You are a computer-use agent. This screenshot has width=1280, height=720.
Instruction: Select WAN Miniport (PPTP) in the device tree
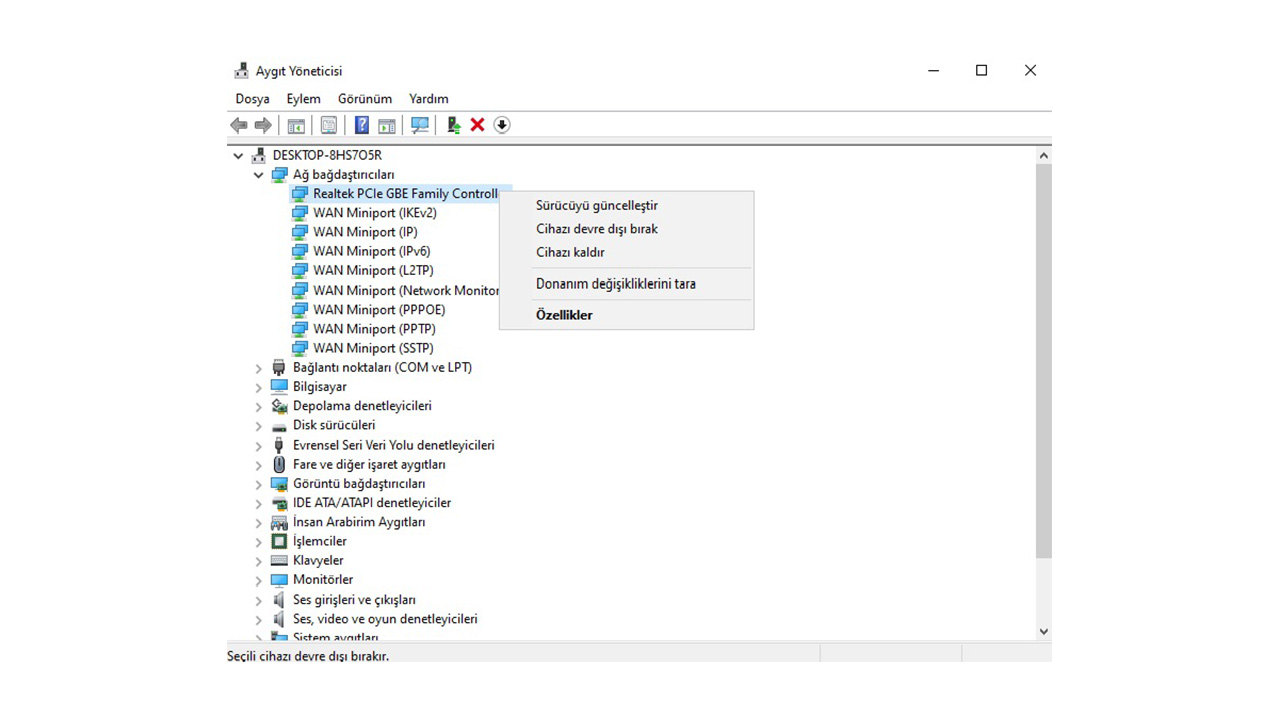point(373,328)
